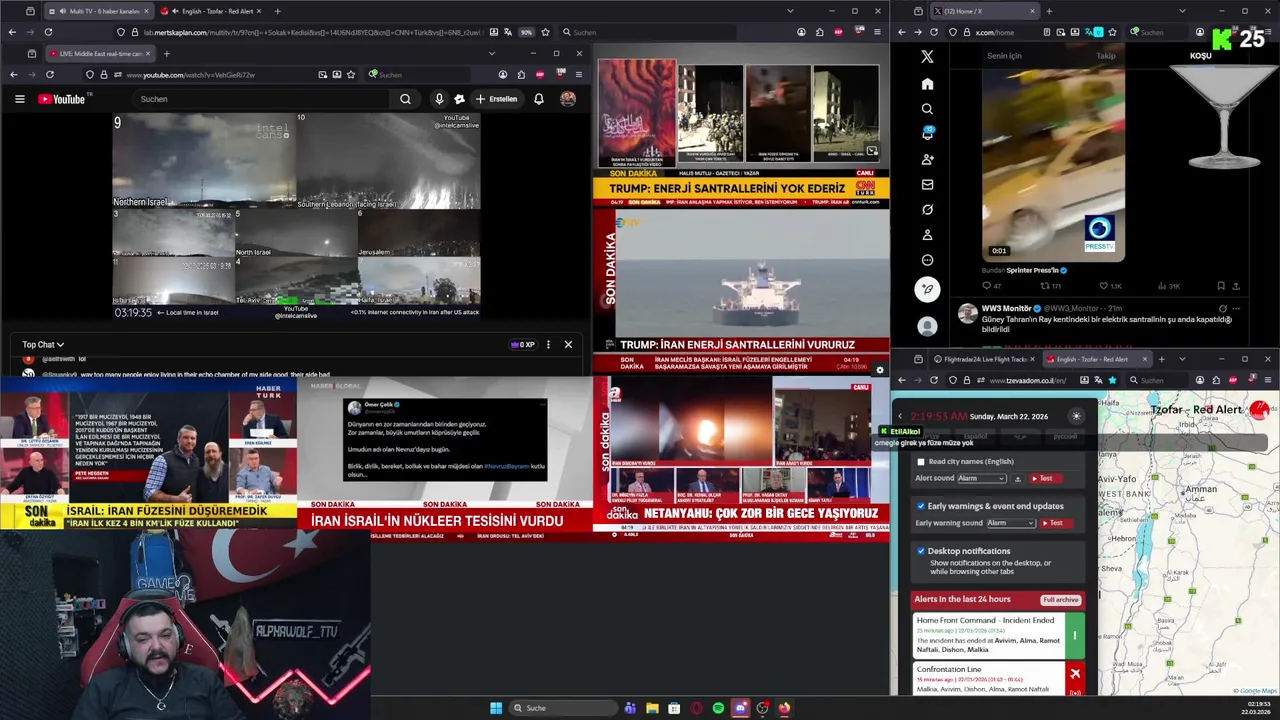This screenshot has height=720, width=1280.
Task: Upload custom alert sound icon
Action: [x=1018, y=478]
